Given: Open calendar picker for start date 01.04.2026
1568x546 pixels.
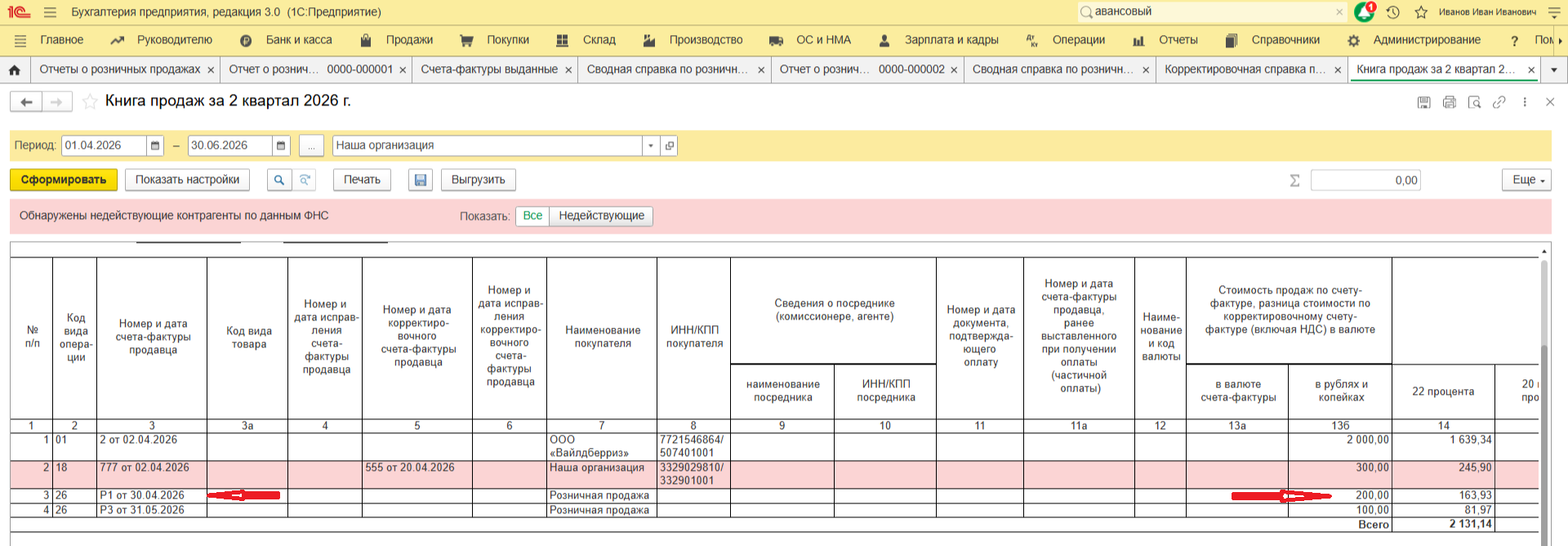Looking at the screenshot, I should click(x=155, y=145).
